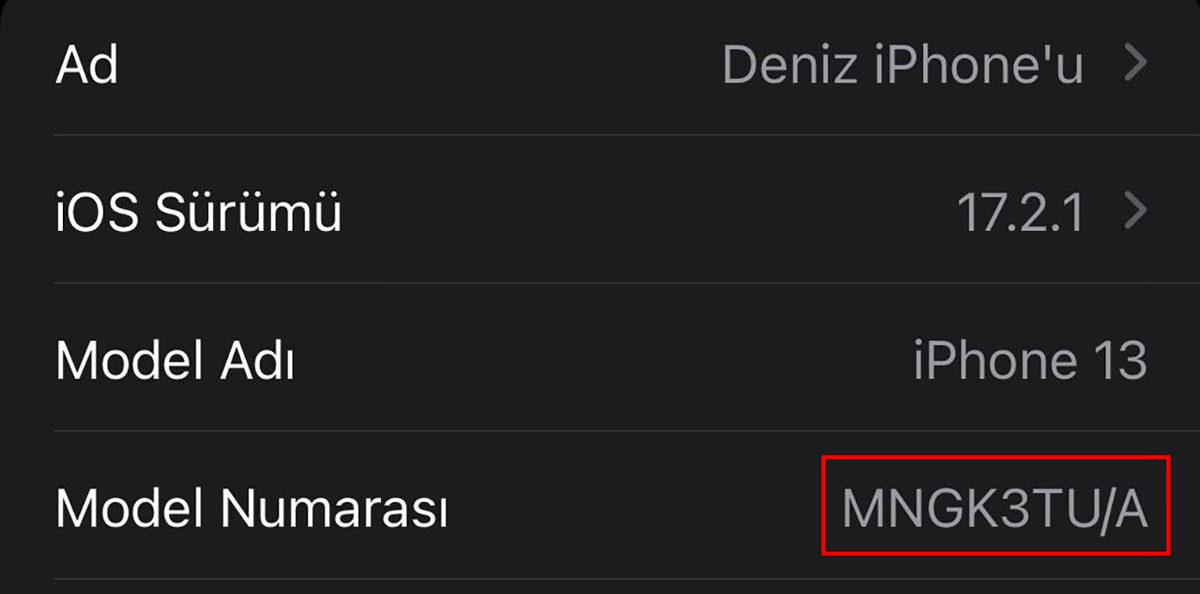Tap the row showing iPhone 13
1200x594 pixels.
(x=600, y=360)
